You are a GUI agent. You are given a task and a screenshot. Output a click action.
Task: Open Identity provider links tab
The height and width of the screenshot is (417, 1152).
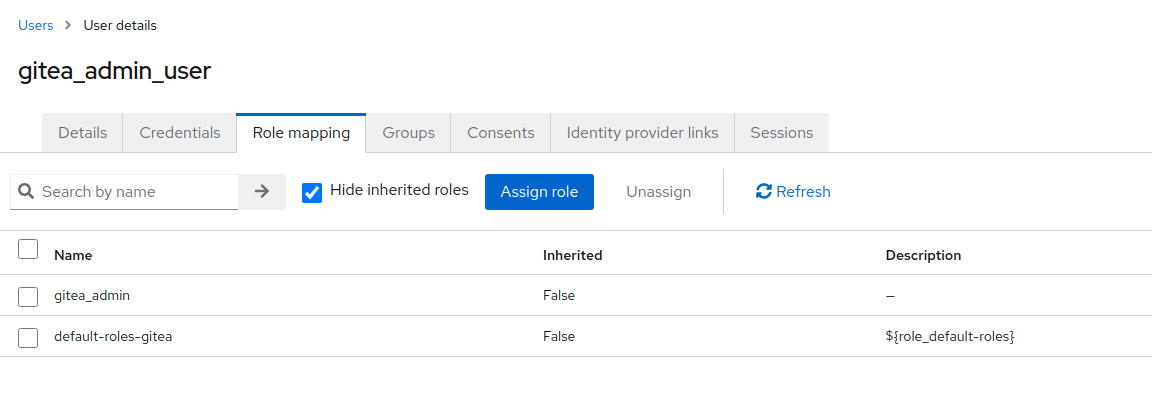click(x=642, y=133)
